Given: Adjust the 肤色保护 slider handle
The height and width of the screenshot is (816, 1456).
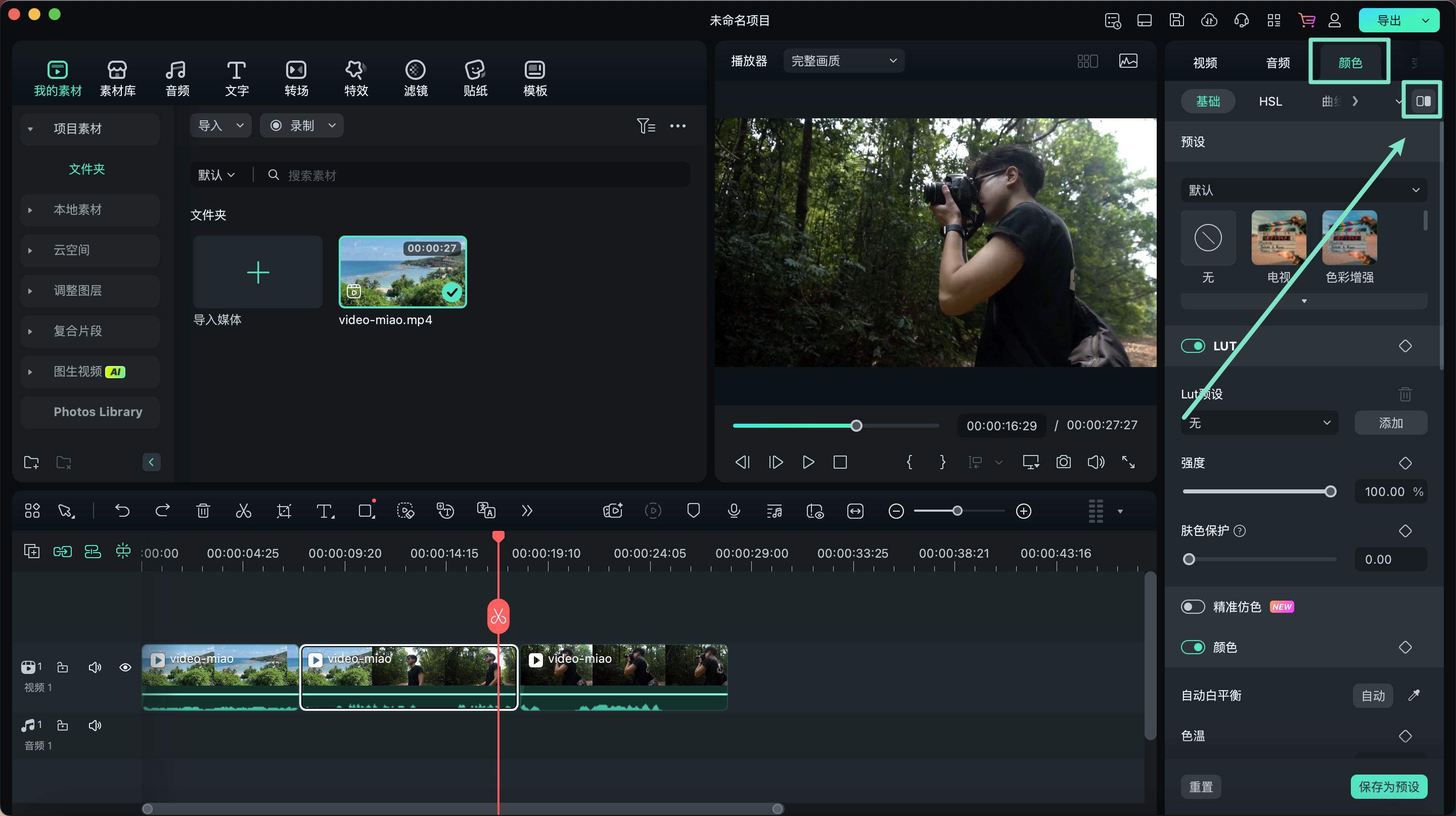Looking at the screenshot, I should pyautogui.click(x=1189, y=559).
